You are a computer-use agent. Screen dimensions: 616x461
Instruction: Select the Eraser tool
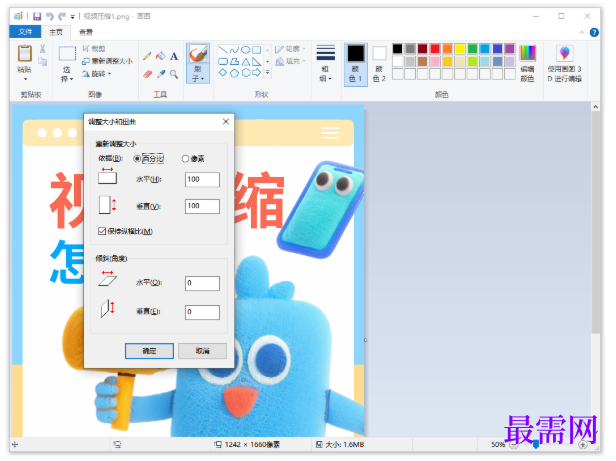coord(147,74)
